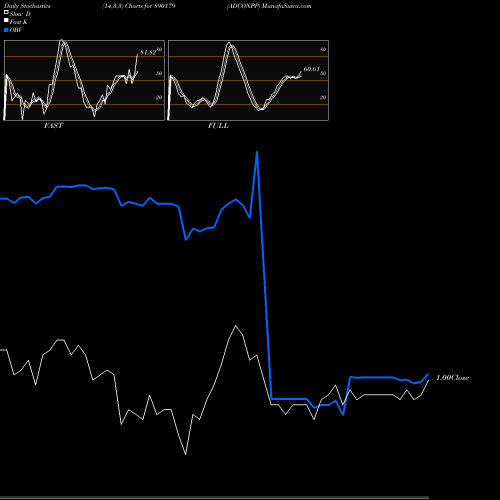Click the 20 axis label in FAST chart
This screenshot has width=500, height=500.
click(x=159, y=97)
